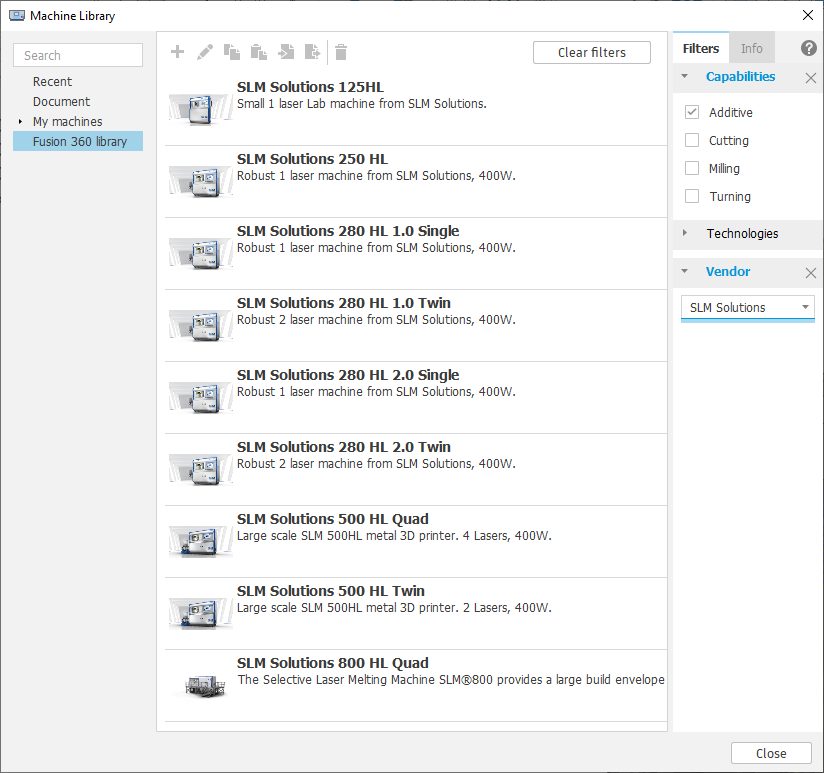Click the Vendor section heading
Image resolution: width=824 pixels, height=773 pixels.
[x=728, y=272]
